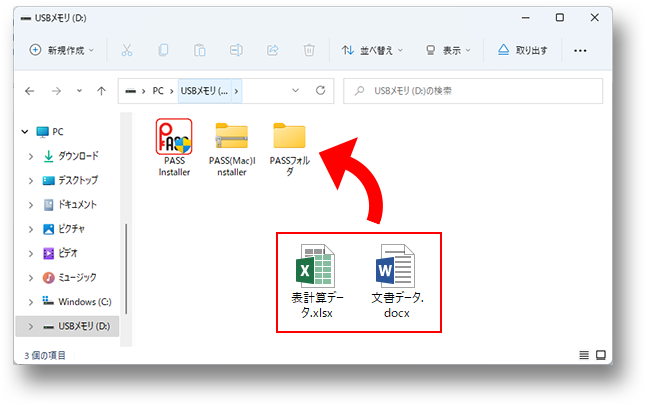Focus the USBメモリ (D:)の検索 search field
The height and width of the screenshot is (406, 647).
point(473,91)
